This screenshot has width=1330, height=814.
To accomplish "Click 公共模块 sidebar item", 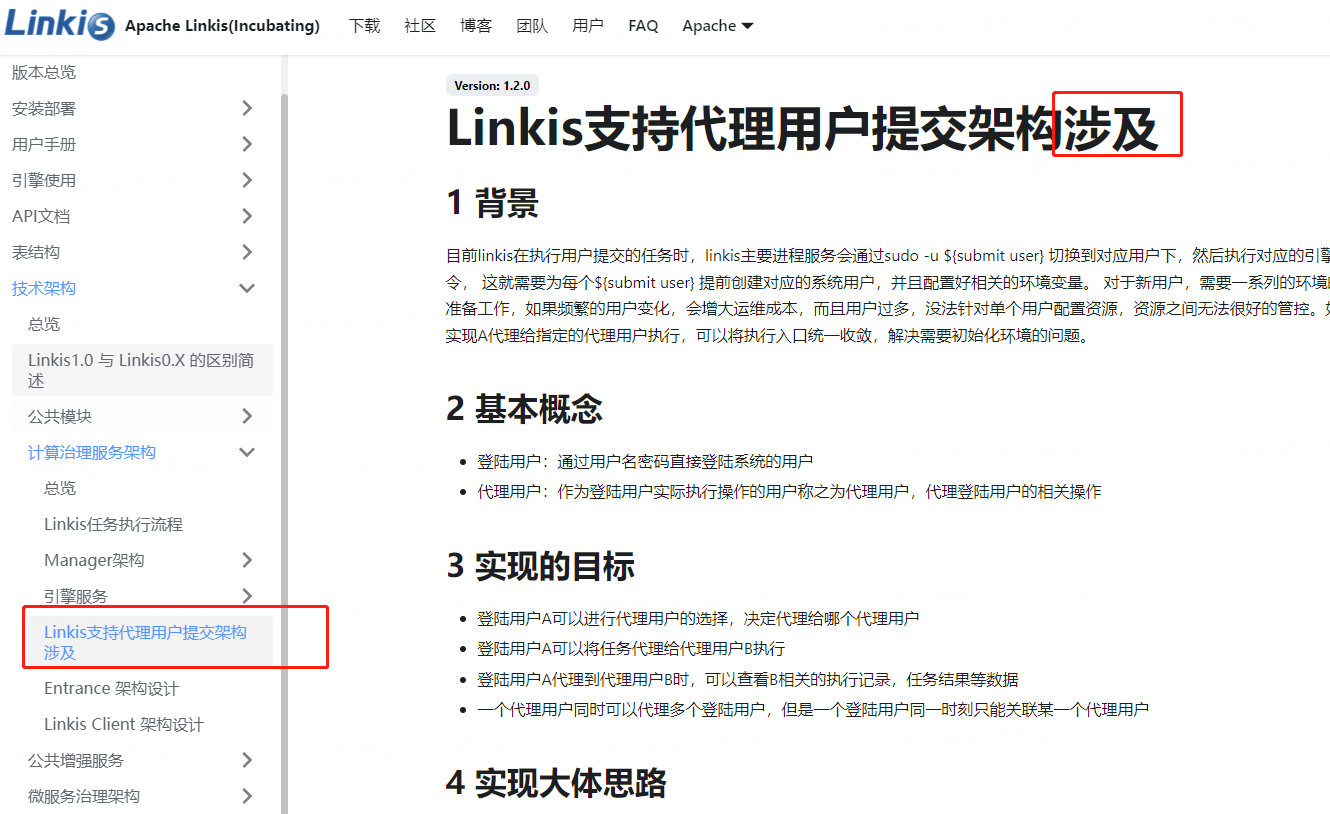I will (x=60, y=416).
